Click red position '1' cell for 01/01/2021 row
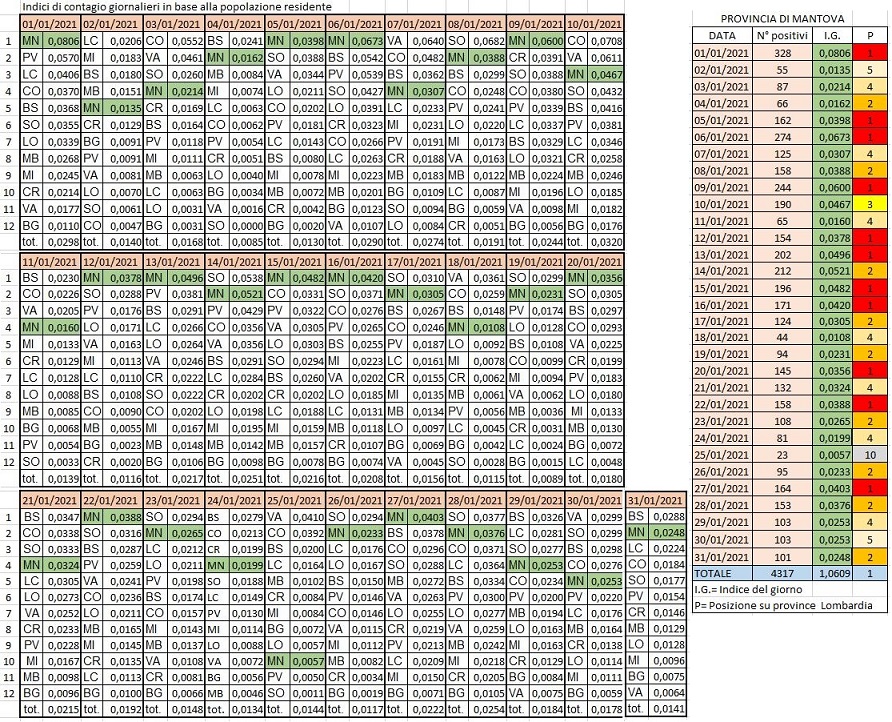Image resolution: width=892 pixels, height=722 pixels. click(870, 53)
